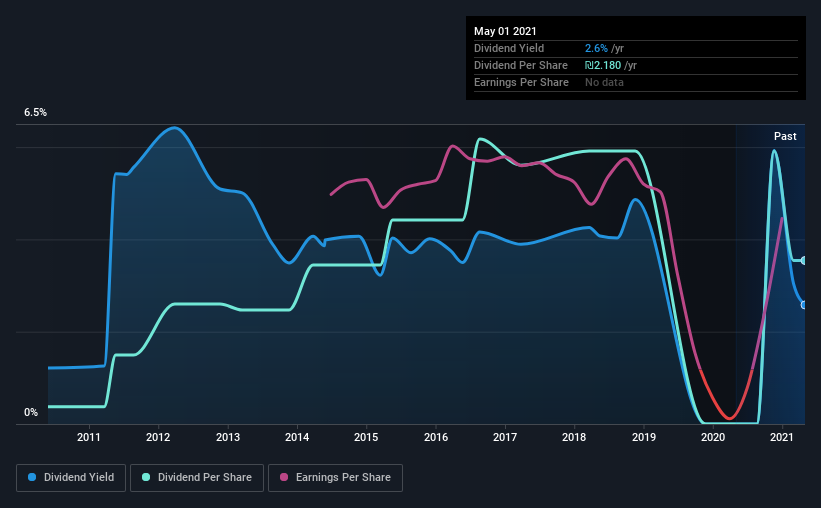Click the Past region label

pos(785,136)
